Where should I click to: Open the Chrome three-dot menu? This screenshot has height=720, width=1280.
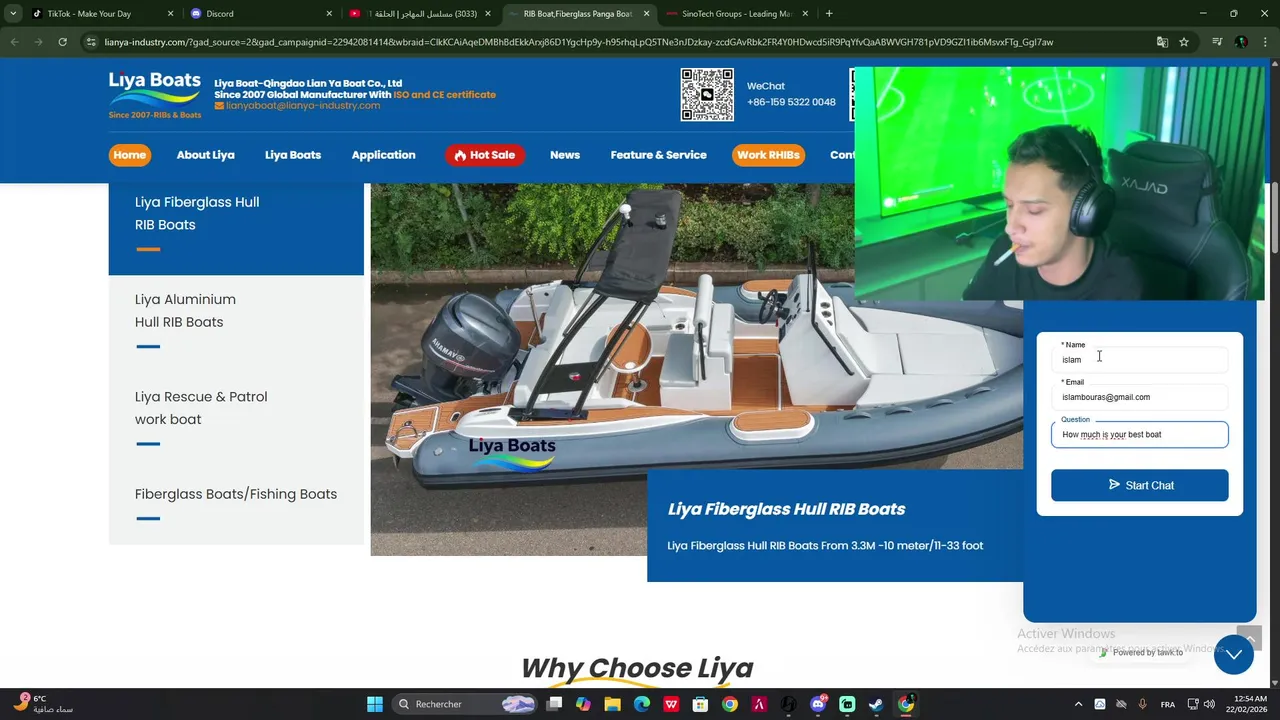pyautogui.click(x=1265, y=42)
